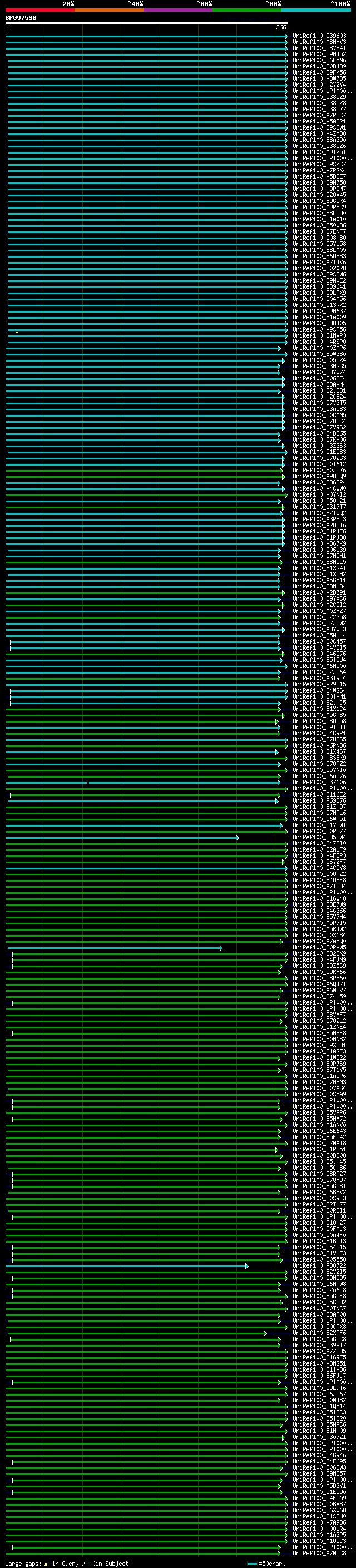
Task: Select hit label UniRef100_A4RSP0
Action: tap(319, 342)
